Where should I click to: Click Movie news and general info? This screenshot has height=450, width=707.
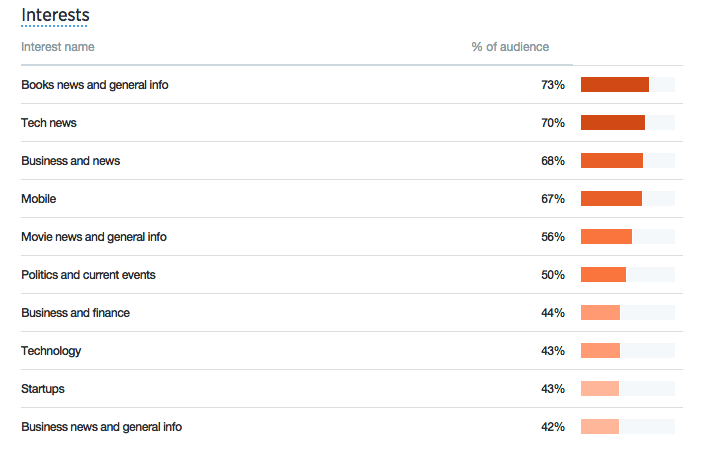pos(94,237)
